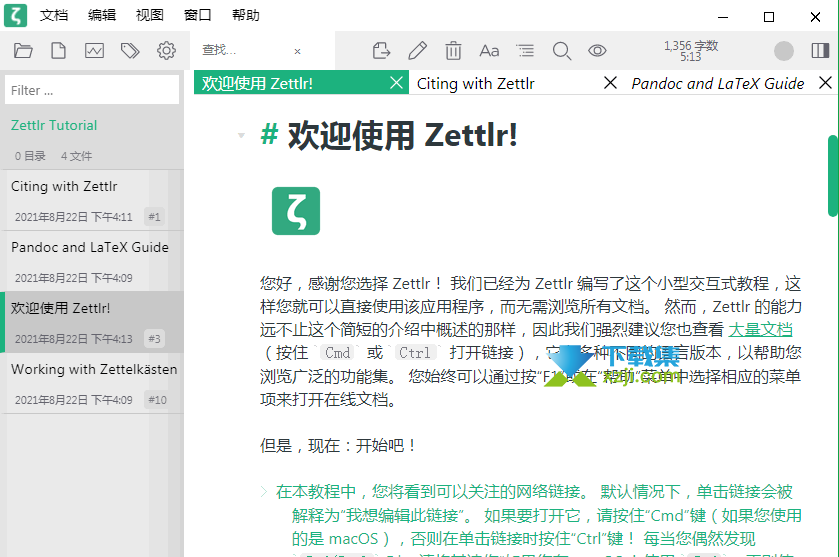This screenshot has height=557, width=839.
Task: Click the #1 tag badge
Action: (155, 217)
